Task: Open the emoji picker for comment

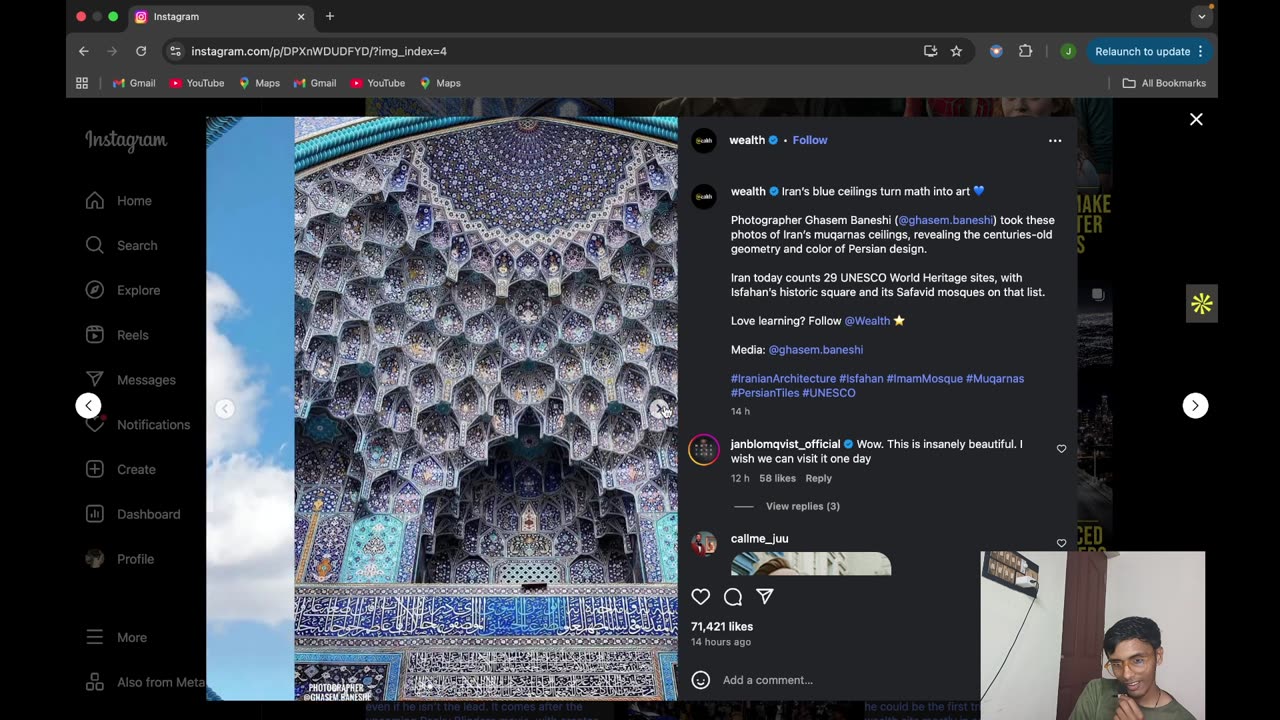Action: pyautogui.click(x=701, y=680)
